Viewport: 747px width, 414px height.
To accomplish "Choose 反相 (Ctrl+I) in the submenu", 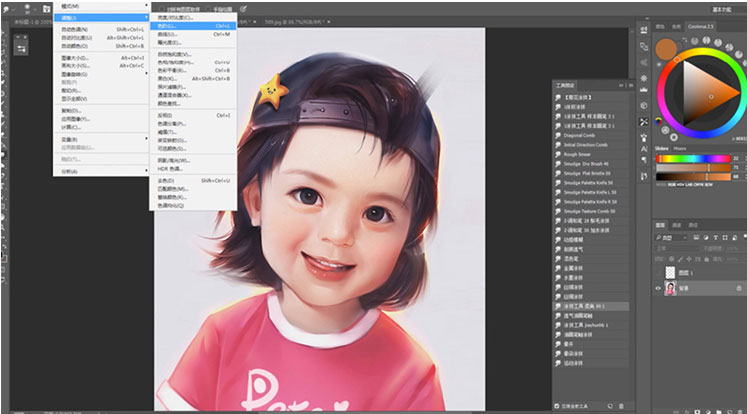I will pos(193,115).
